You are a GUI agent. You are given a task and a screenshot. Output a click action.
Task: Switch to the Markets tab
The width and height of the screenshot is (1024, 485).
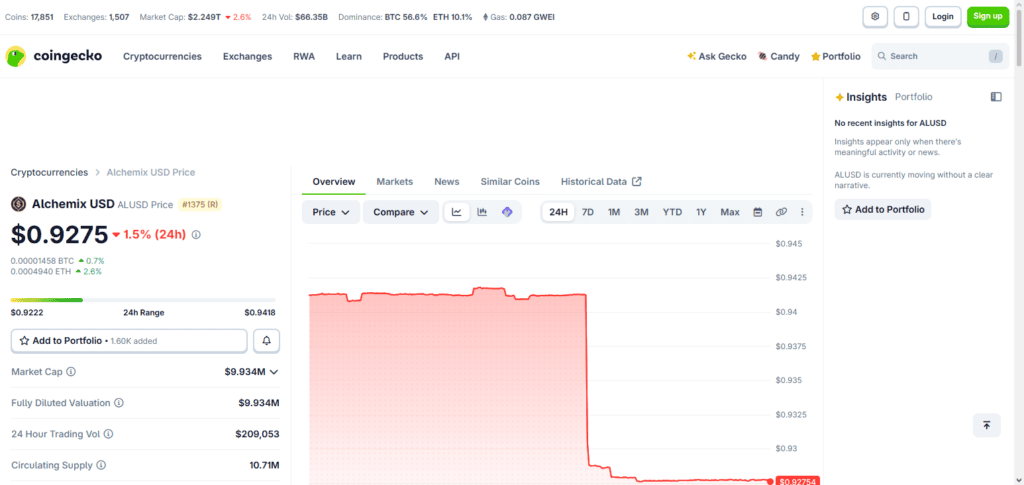pyautogui.click(x=394, y=181)
